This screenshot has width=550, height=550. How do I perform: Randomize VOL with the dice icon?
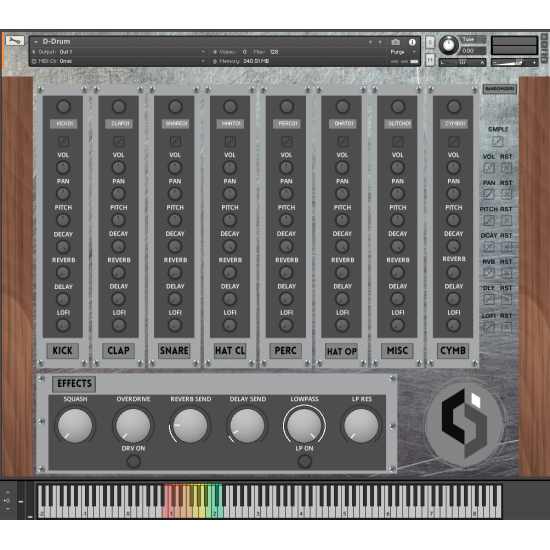[x=489, y=168]
